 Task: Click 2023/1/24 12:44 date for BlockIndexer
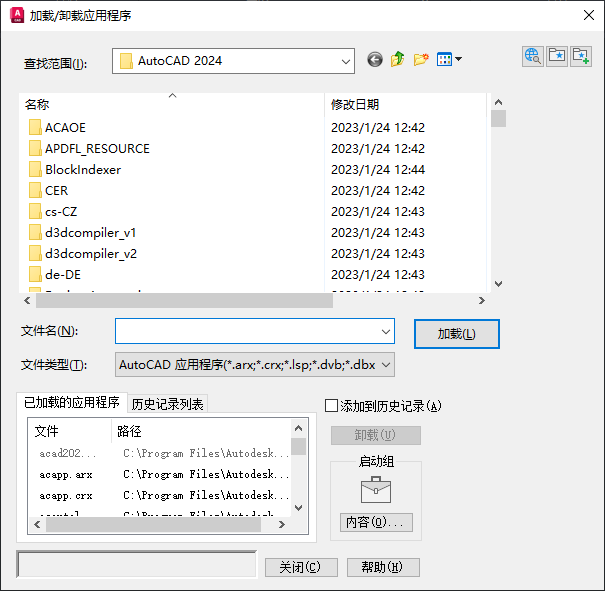click(x=378, y=169)
